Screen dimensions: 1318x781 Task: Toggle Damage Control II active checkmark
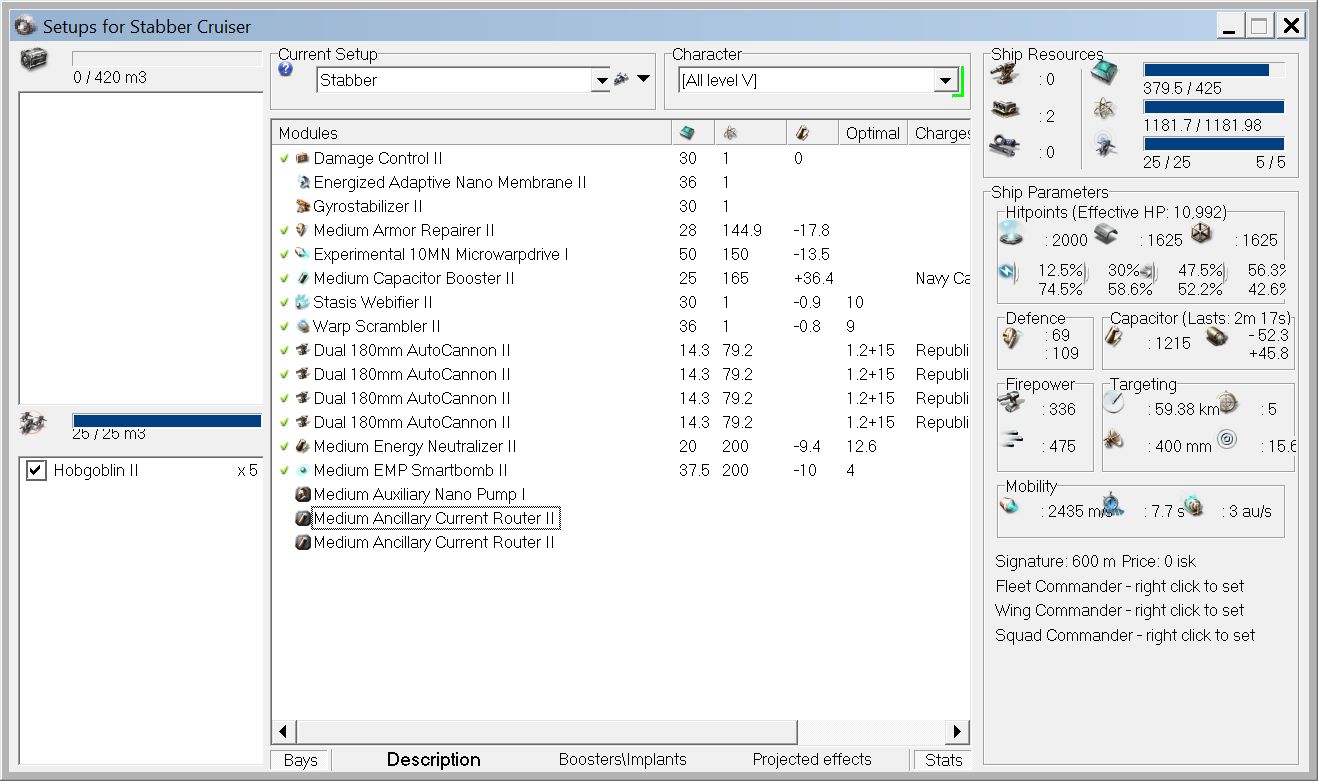point(284,158)
